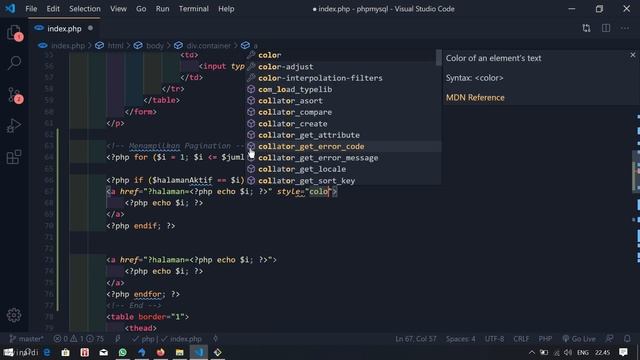Open the Terminal menu
Image resolution: width=640 pixels, height=360 pixels.
(193, 9)
